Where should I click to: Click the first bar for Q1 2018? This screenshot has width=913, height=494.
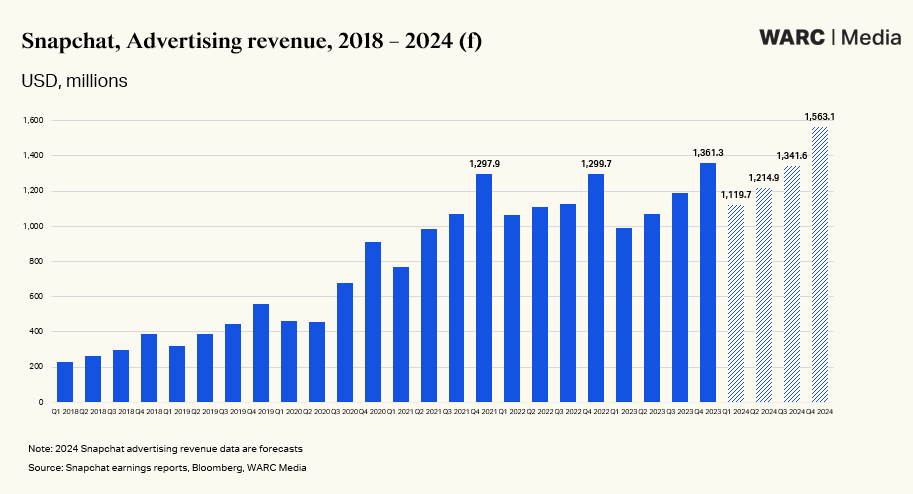tap(65, 382)
